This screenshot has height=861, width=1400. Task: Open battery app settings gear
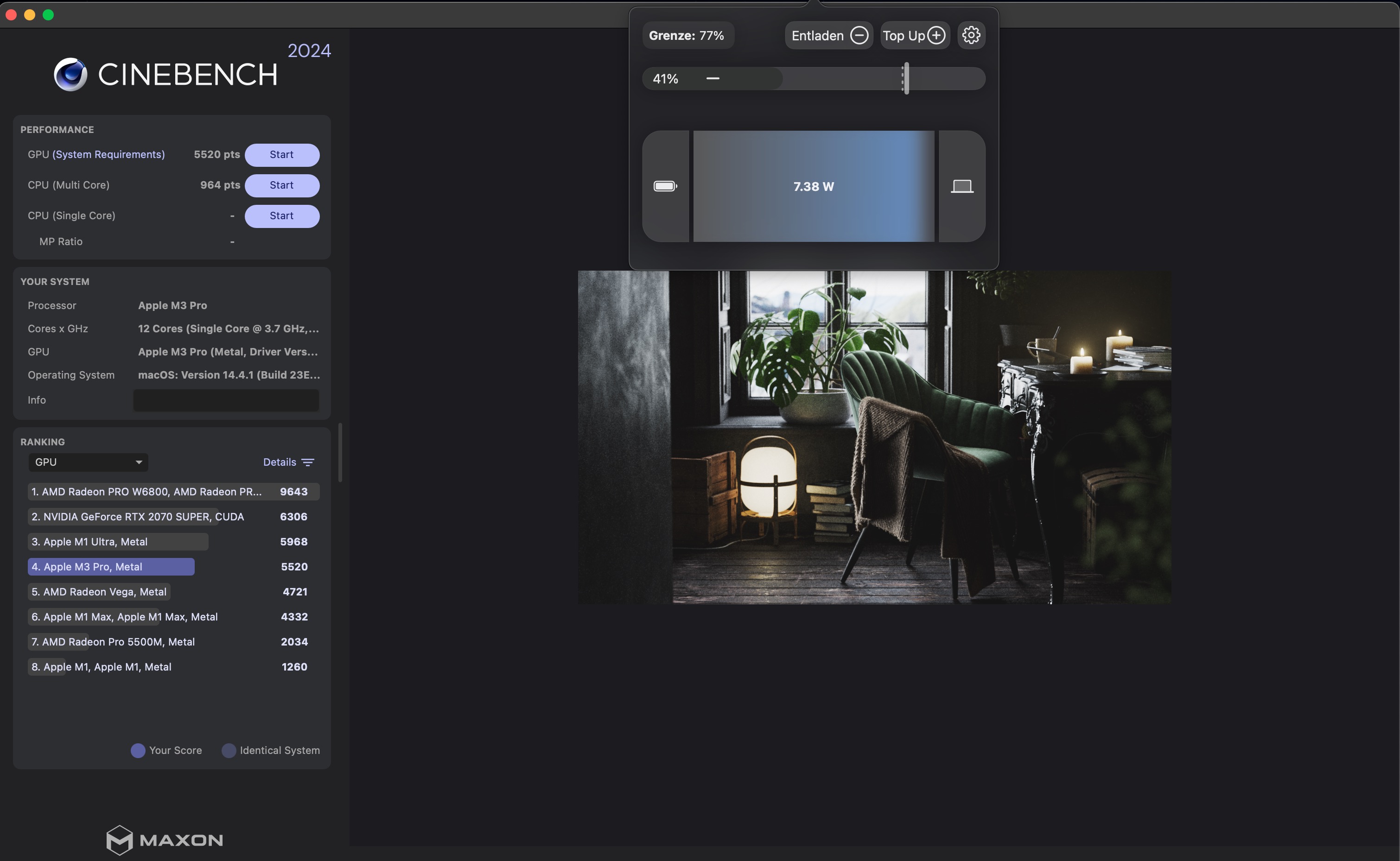[971, 35]
